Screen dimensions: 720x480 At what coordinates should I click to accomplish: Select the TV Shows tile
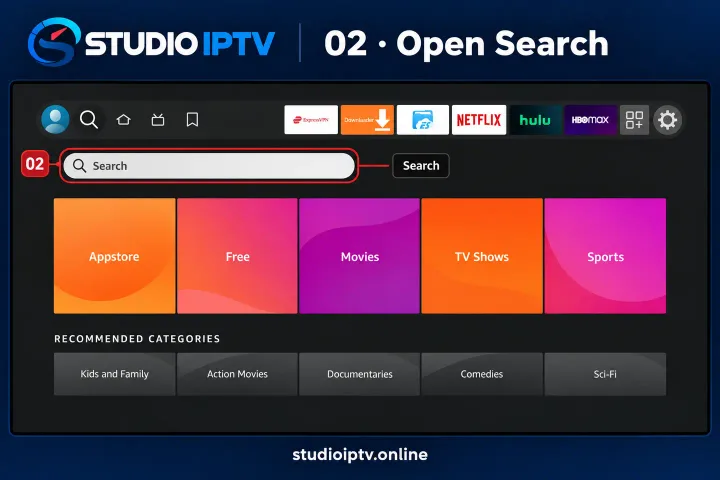click(482, 256)
